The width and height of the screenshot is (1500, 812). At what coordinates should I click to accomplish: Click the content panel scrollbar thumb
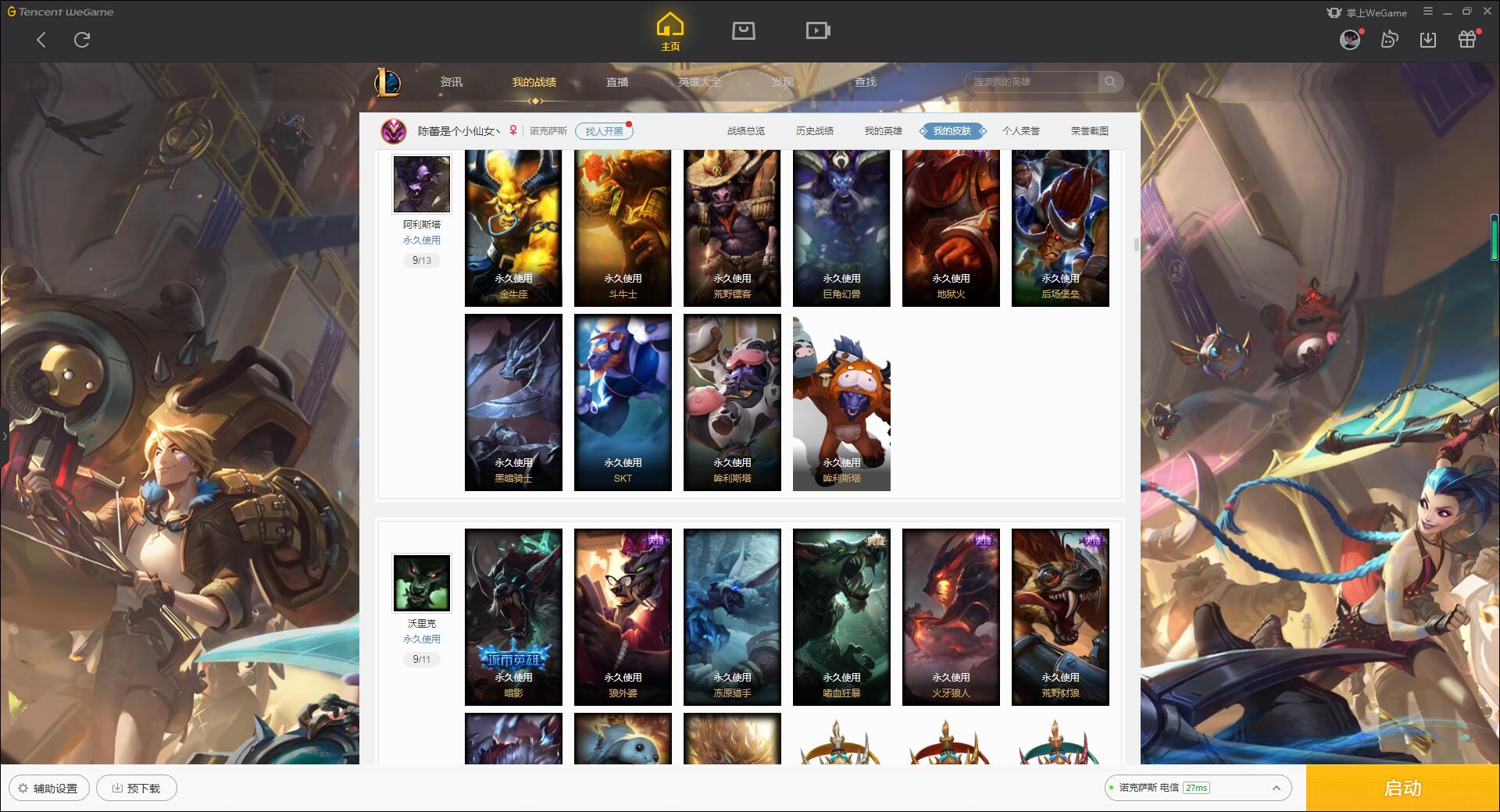1137,244
